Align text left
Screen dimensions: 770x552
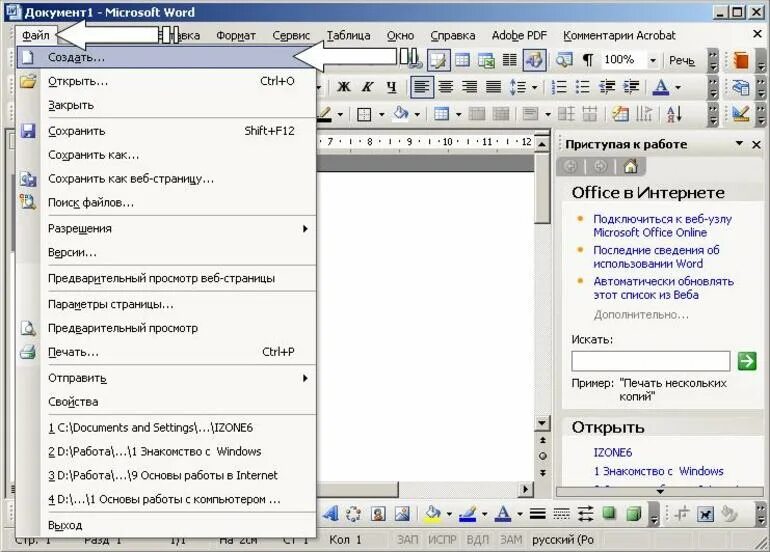[422, 87]
